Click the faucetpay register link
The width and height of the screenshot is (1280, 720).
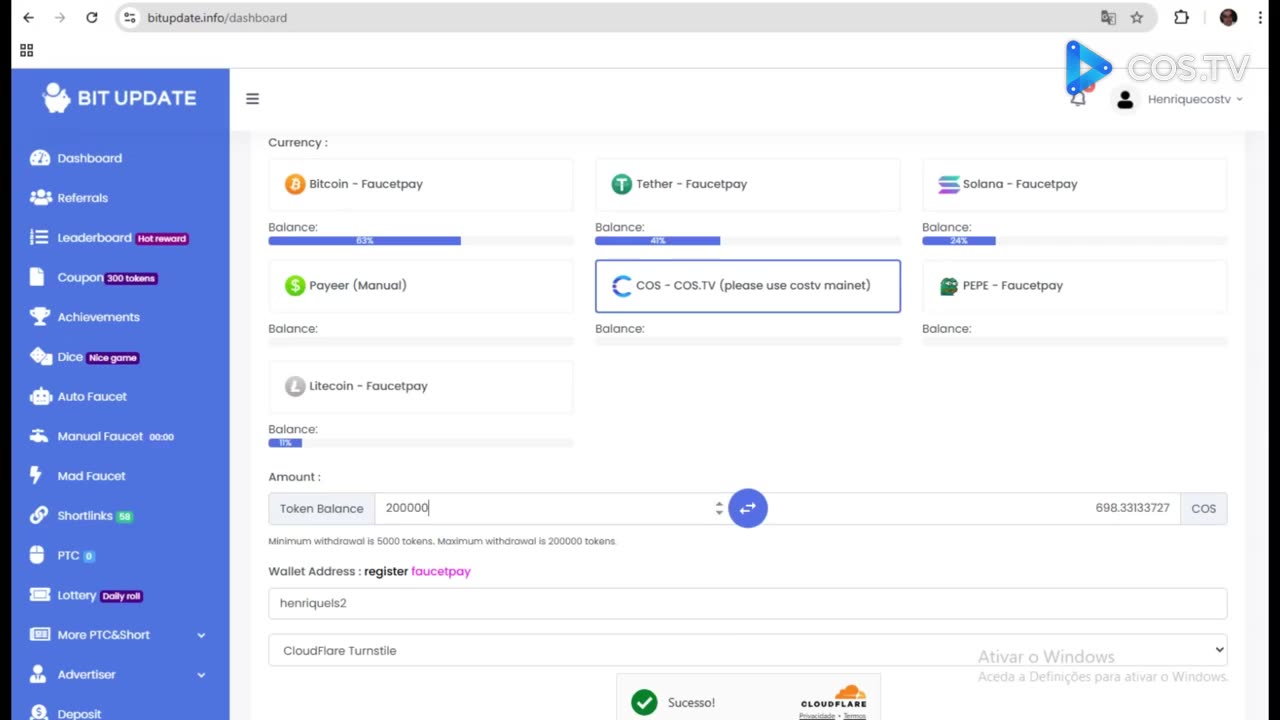tap(440, 571)
